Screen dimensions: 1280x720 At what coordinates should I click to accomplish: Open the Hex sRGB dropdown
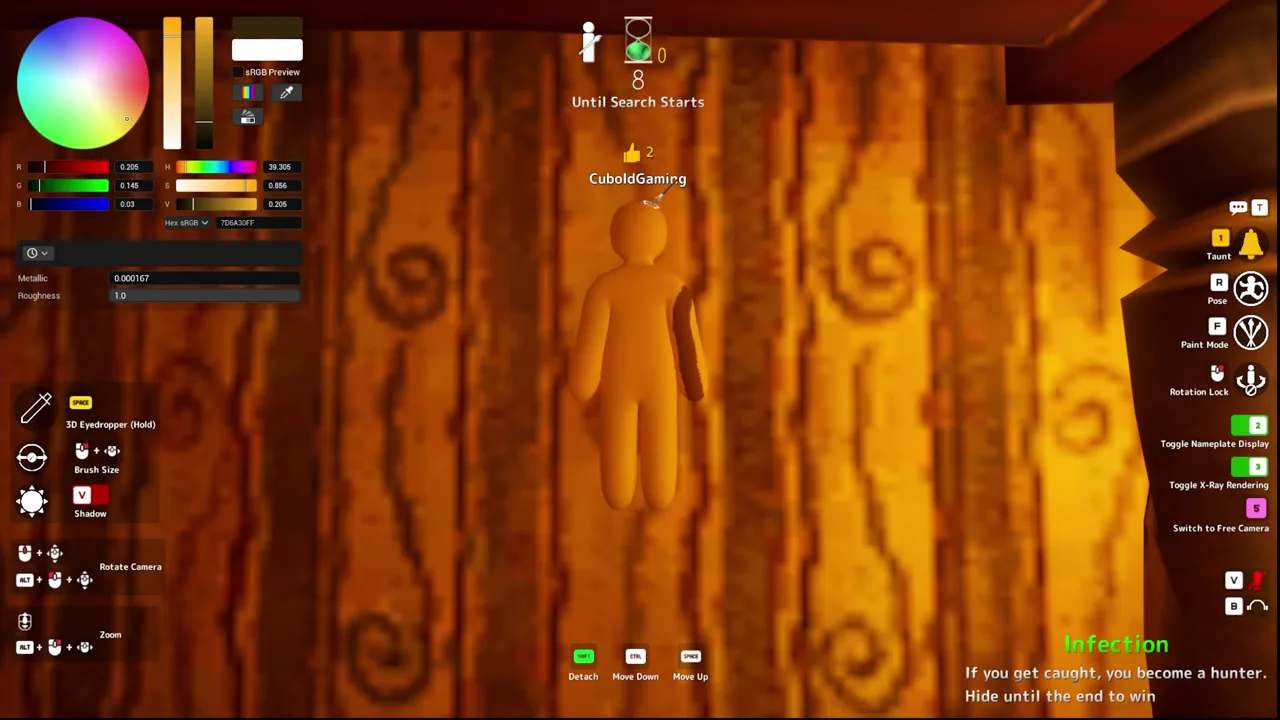click(x=187, y=223)
